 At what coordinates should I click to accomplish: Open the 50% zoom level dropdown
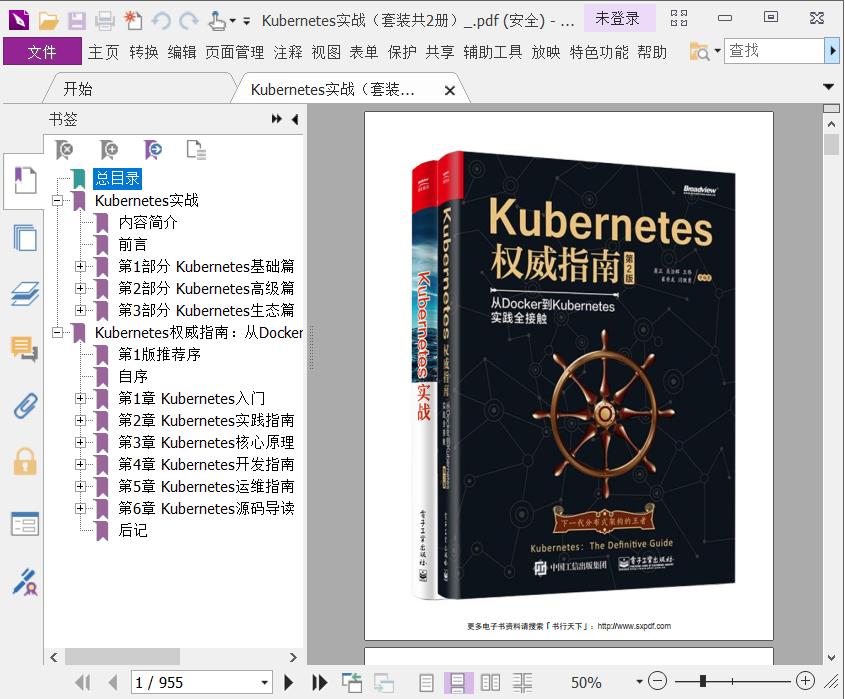[639, 682]
